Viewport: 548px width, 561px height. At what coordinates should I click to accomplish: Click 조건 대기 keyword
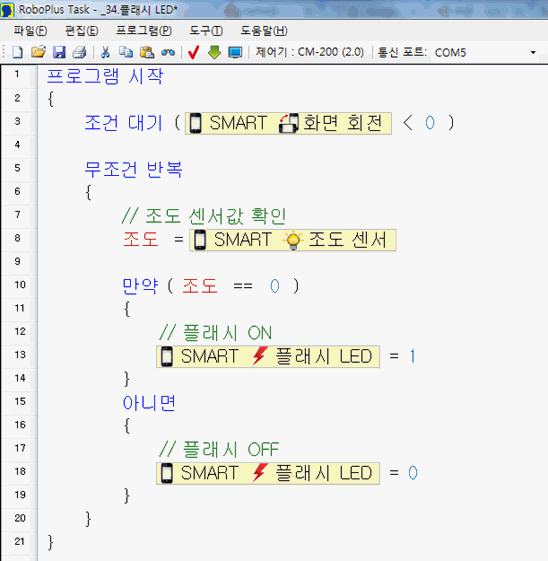tap(123, 123)
